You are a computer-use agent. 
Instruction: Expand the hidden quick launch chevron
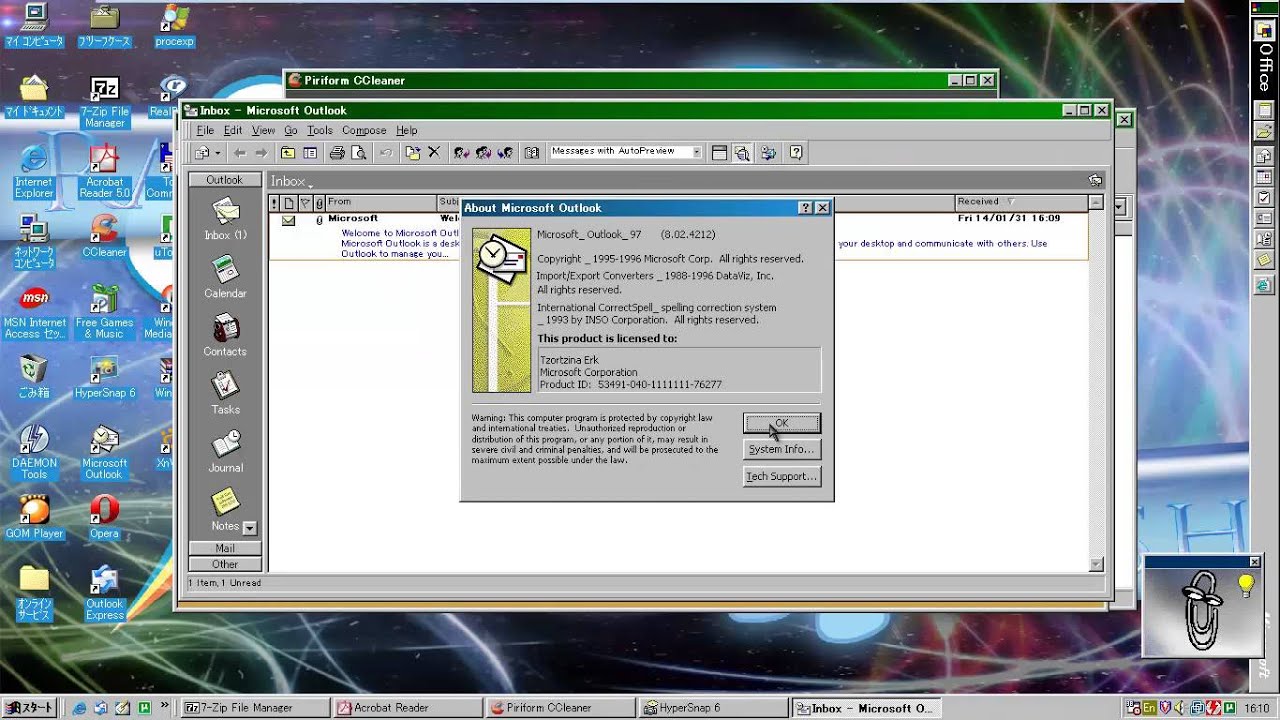click(x=165, y=706)
